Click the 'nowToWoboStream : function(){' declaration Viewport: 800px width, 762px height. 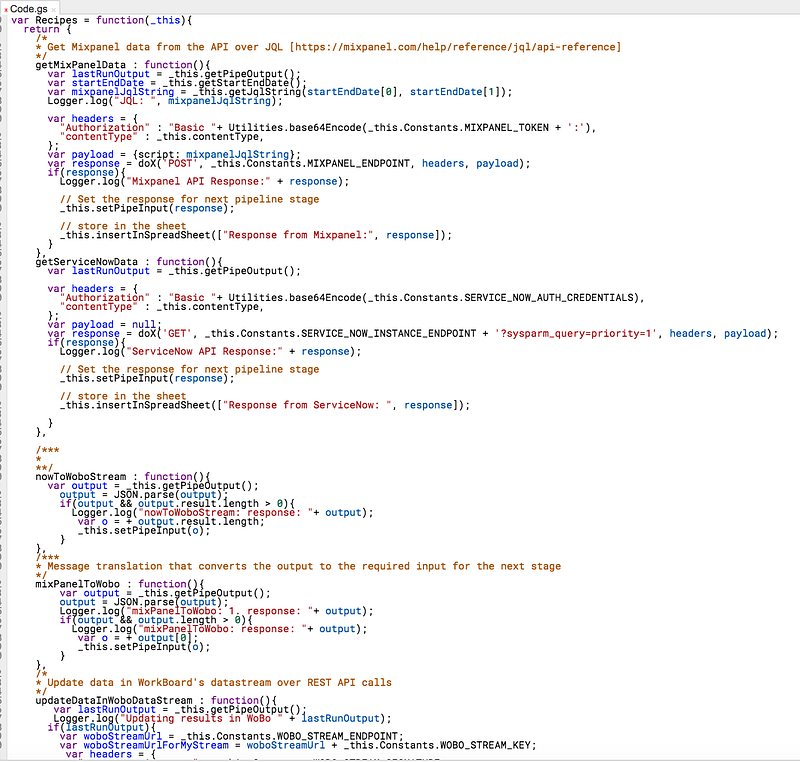122,476
